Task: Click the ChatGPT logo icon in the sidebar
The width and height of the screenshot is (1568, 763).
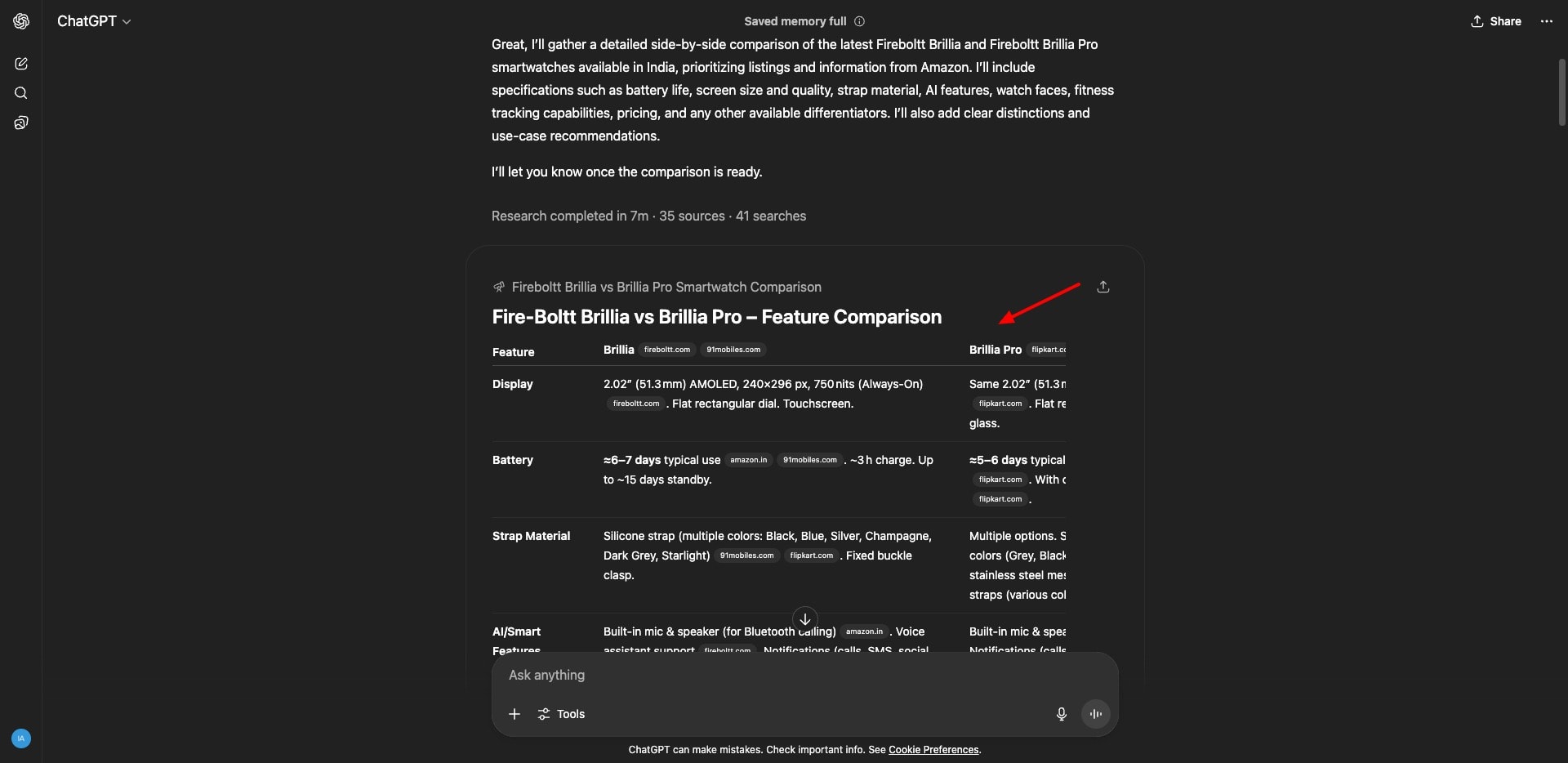Action: tap(21, 21)
